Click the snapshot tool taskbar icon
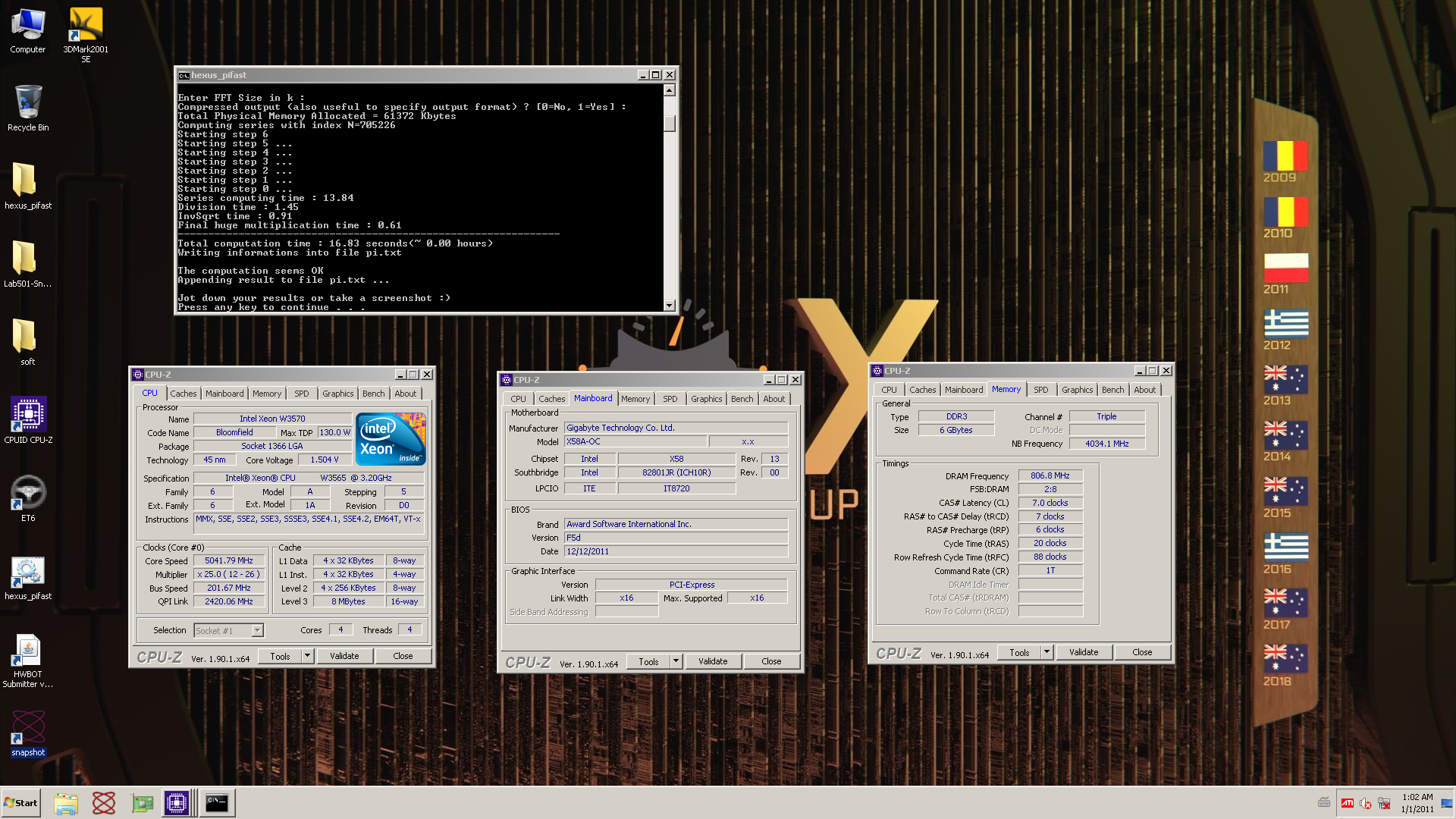This screenshot has height=819, width=1456. (104, 803)
